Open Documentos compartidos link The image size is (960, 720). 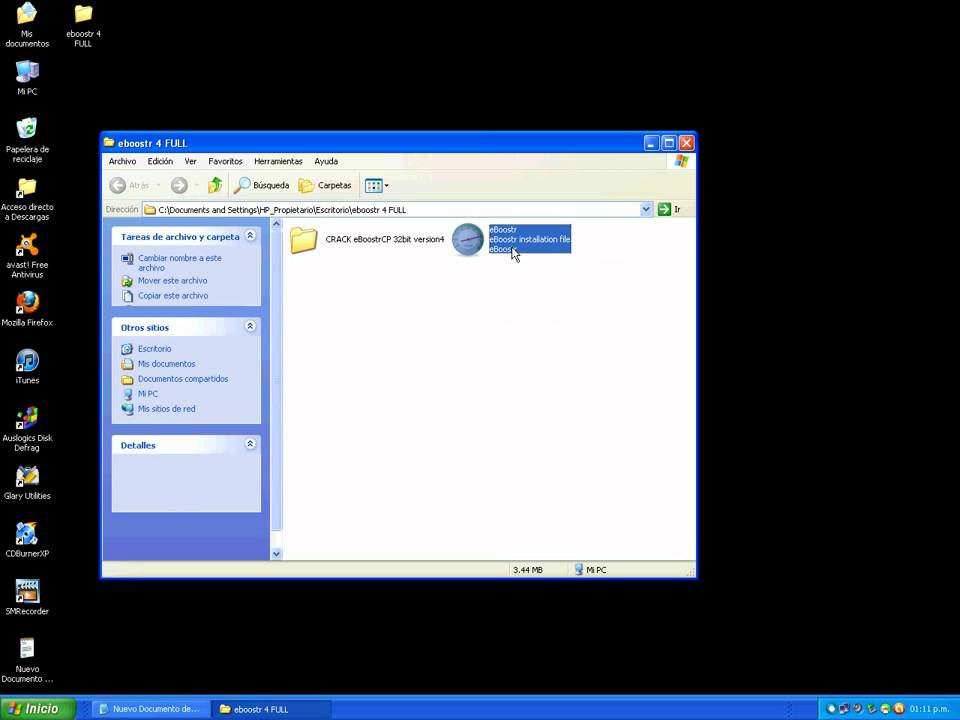coord(182,378)
